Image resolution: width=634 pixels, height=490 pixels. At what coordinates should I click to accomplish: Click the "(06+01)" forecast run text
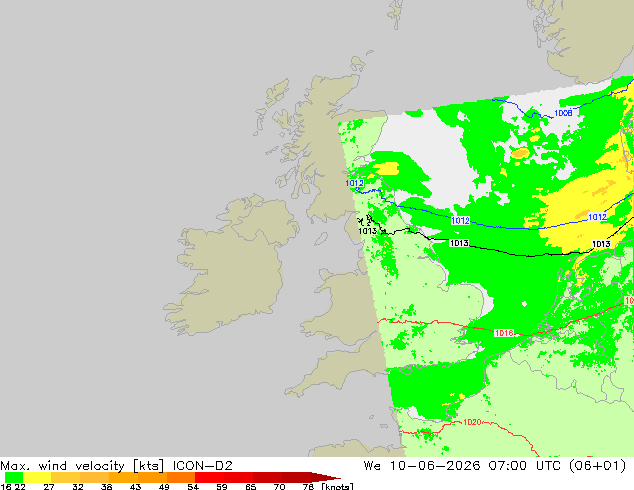(598, 466)
